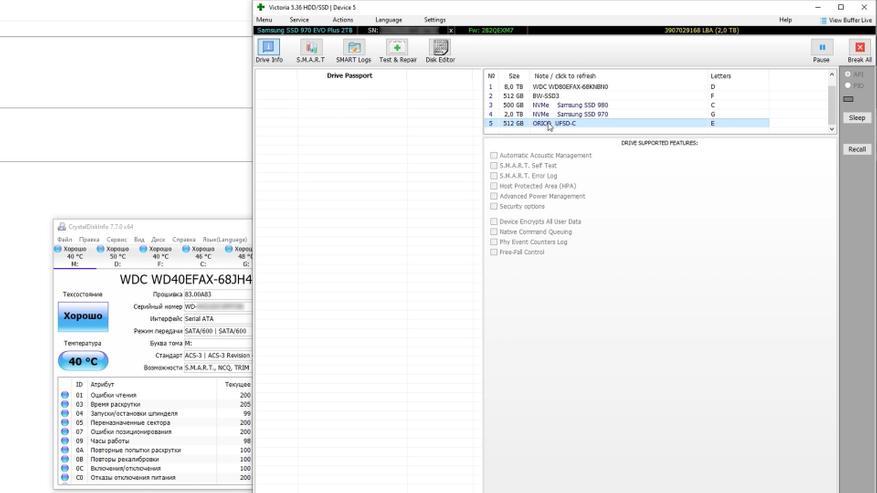Open the Disk Editor tool
This screenshot has height=493, width=877.
(440, 51)
